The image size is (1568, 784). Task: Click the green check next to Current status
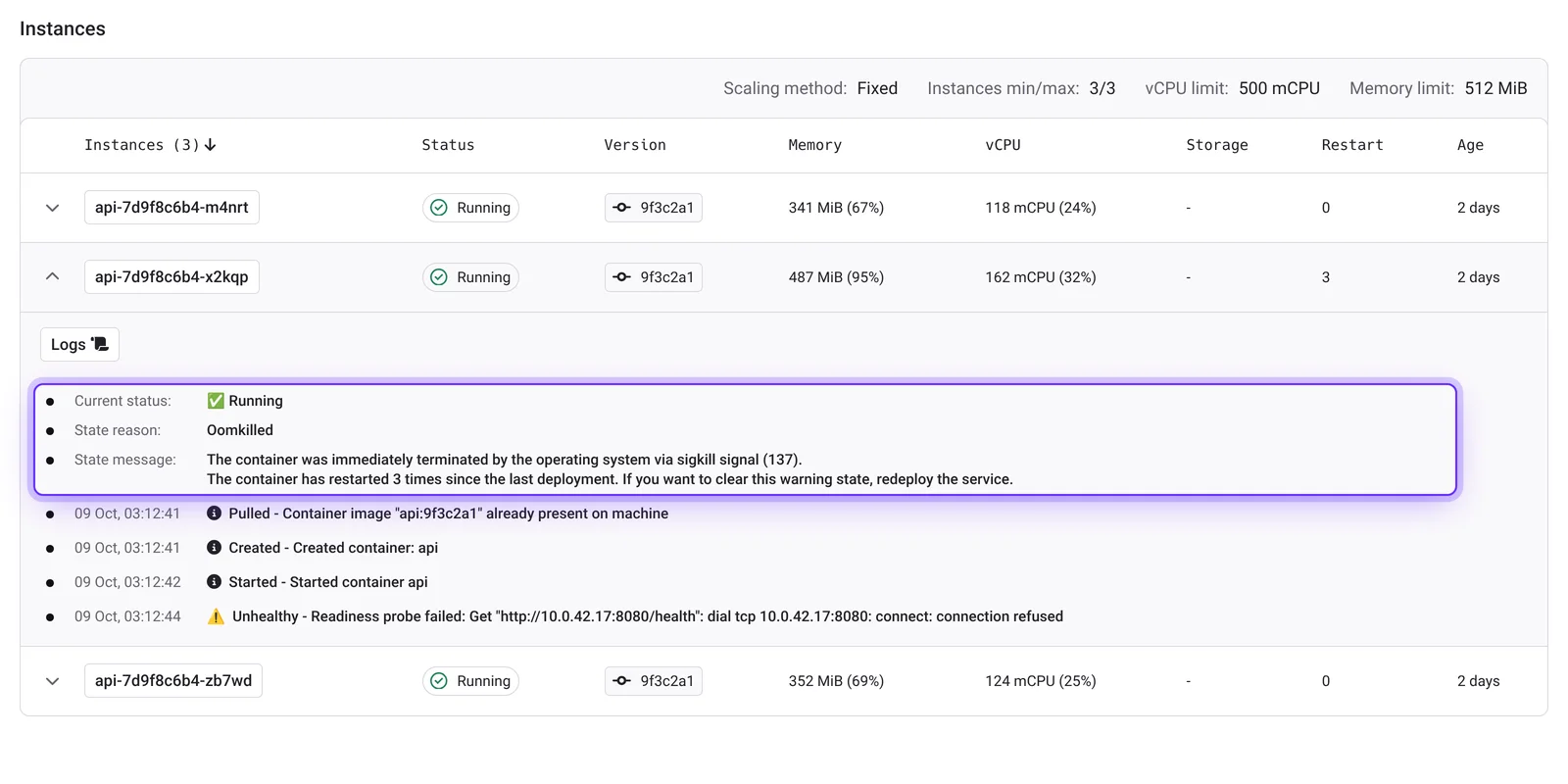[x=216, y=401]
